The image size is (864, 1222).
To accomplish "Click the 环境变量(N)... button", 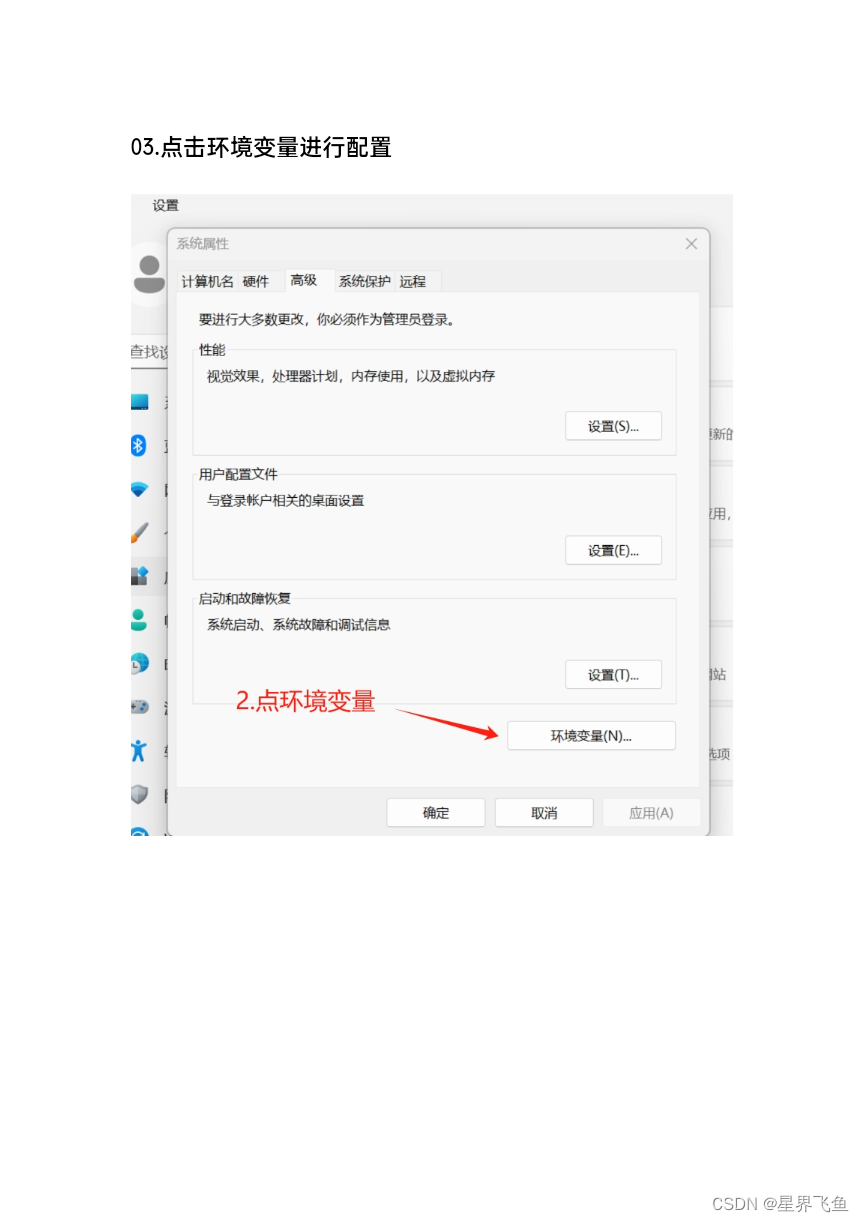I will (x=591, y=735).
